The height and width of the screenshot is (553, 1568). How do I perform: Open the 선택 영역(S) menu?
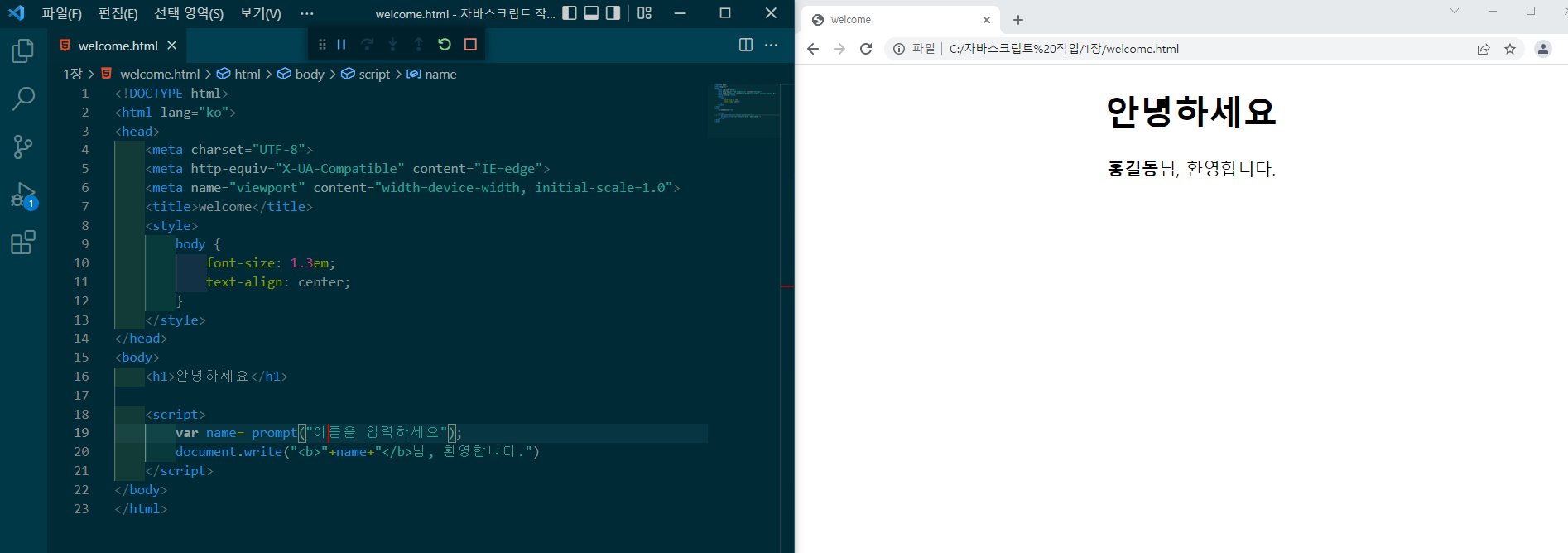click(189, 13)
